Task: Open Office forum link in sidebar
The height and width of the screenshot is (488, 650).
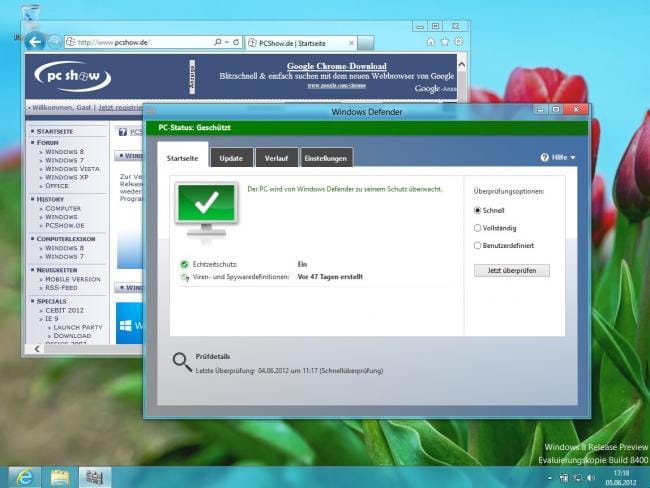Action: pyautogui.click(x=56, y=186)
